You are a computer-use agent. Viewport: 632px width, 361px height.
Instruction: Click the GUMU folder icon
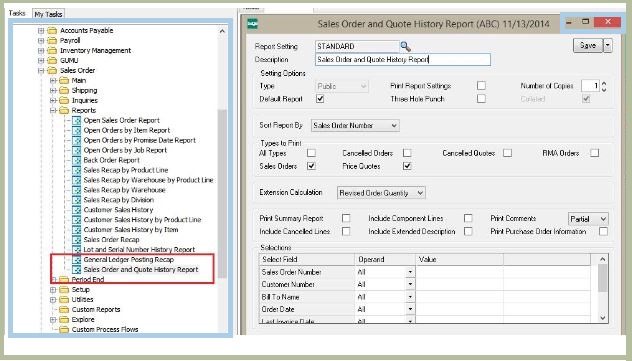(x=52, y=60)
